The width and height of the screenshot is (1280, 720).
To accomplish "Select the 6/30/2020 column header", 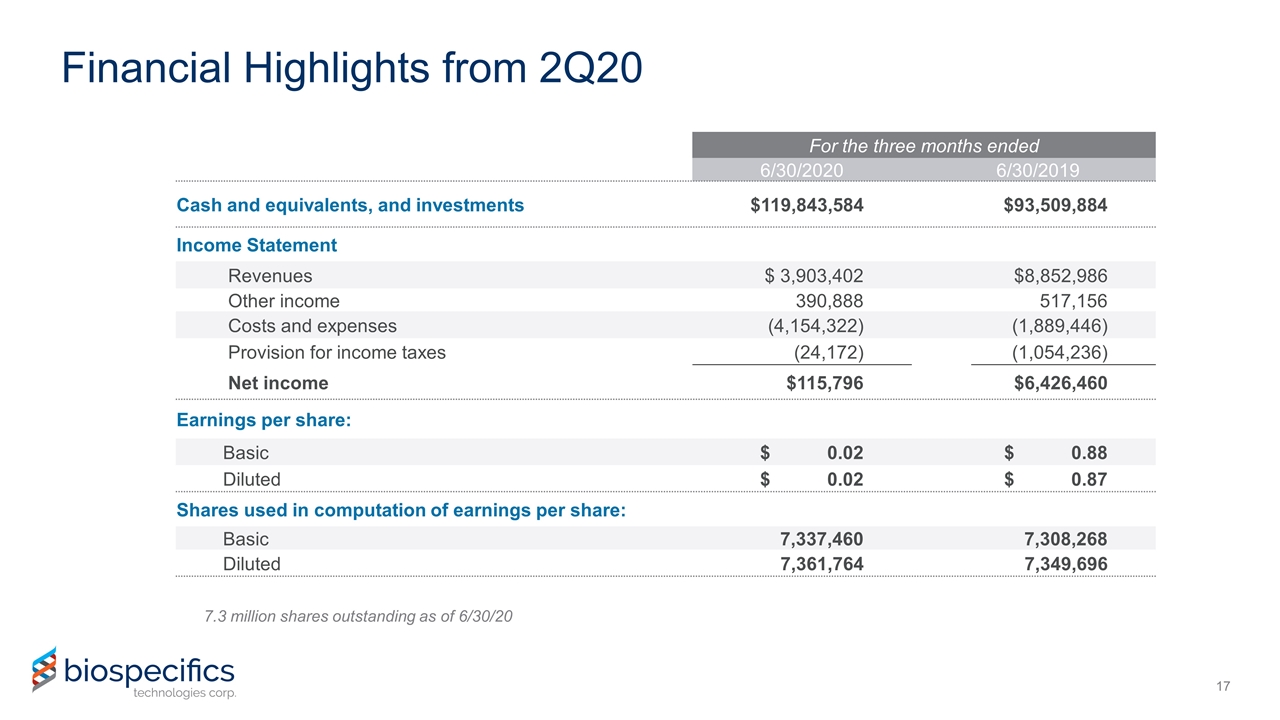I will pos(801,169).
